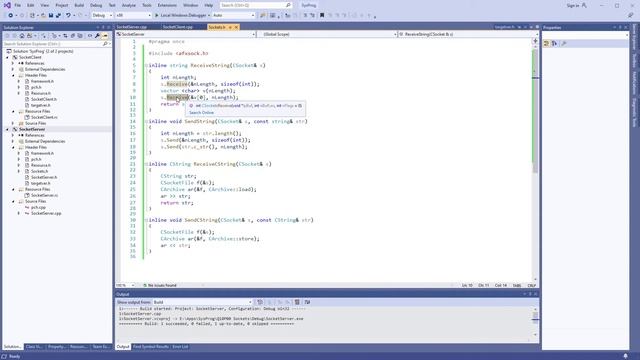Click No issues found indicator
This screenshot has height=360, width=640.
tap(160, 285)
